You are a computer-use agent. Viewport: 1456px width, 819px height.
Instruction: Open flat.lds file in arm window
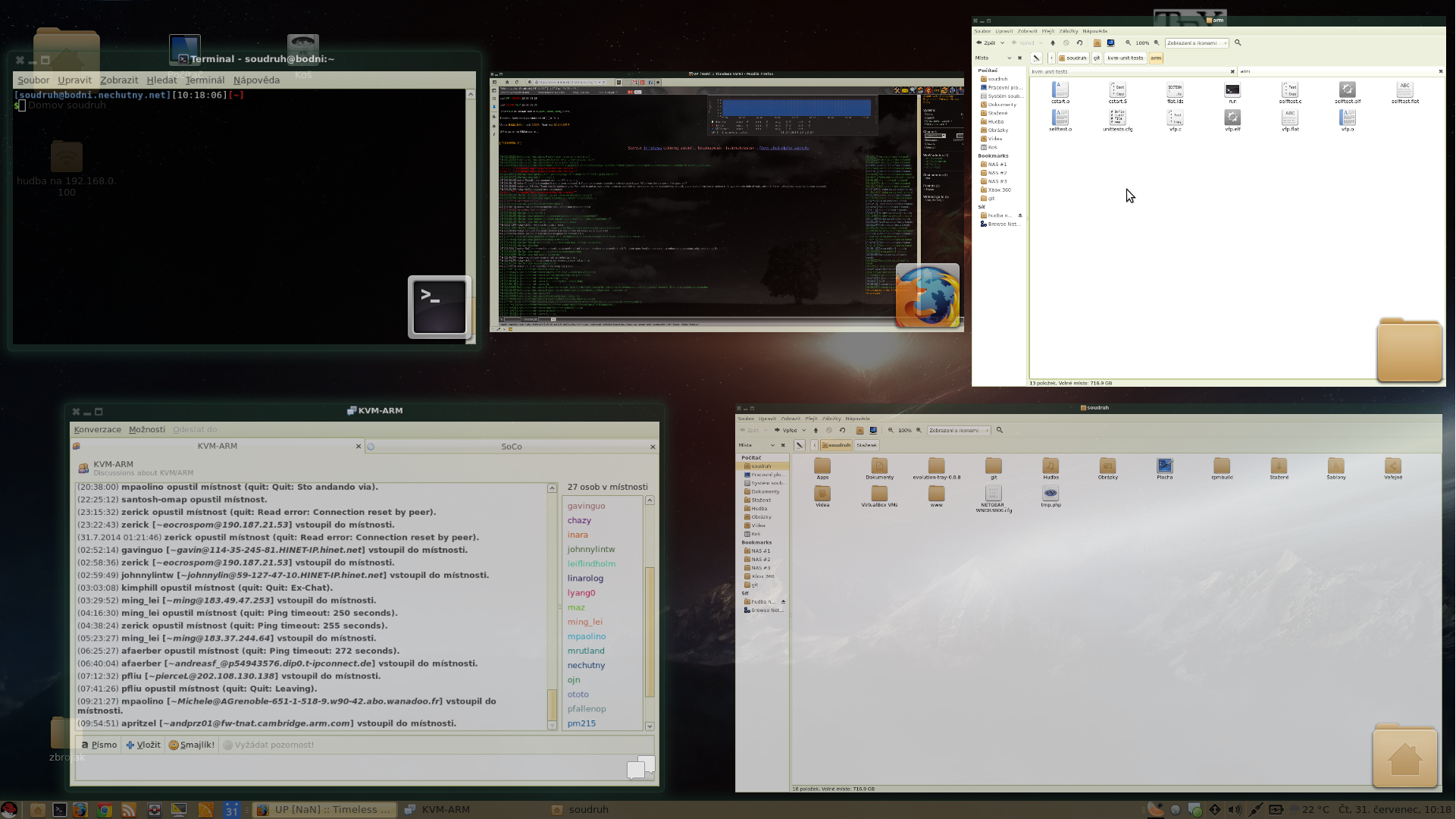[1175, 93]
